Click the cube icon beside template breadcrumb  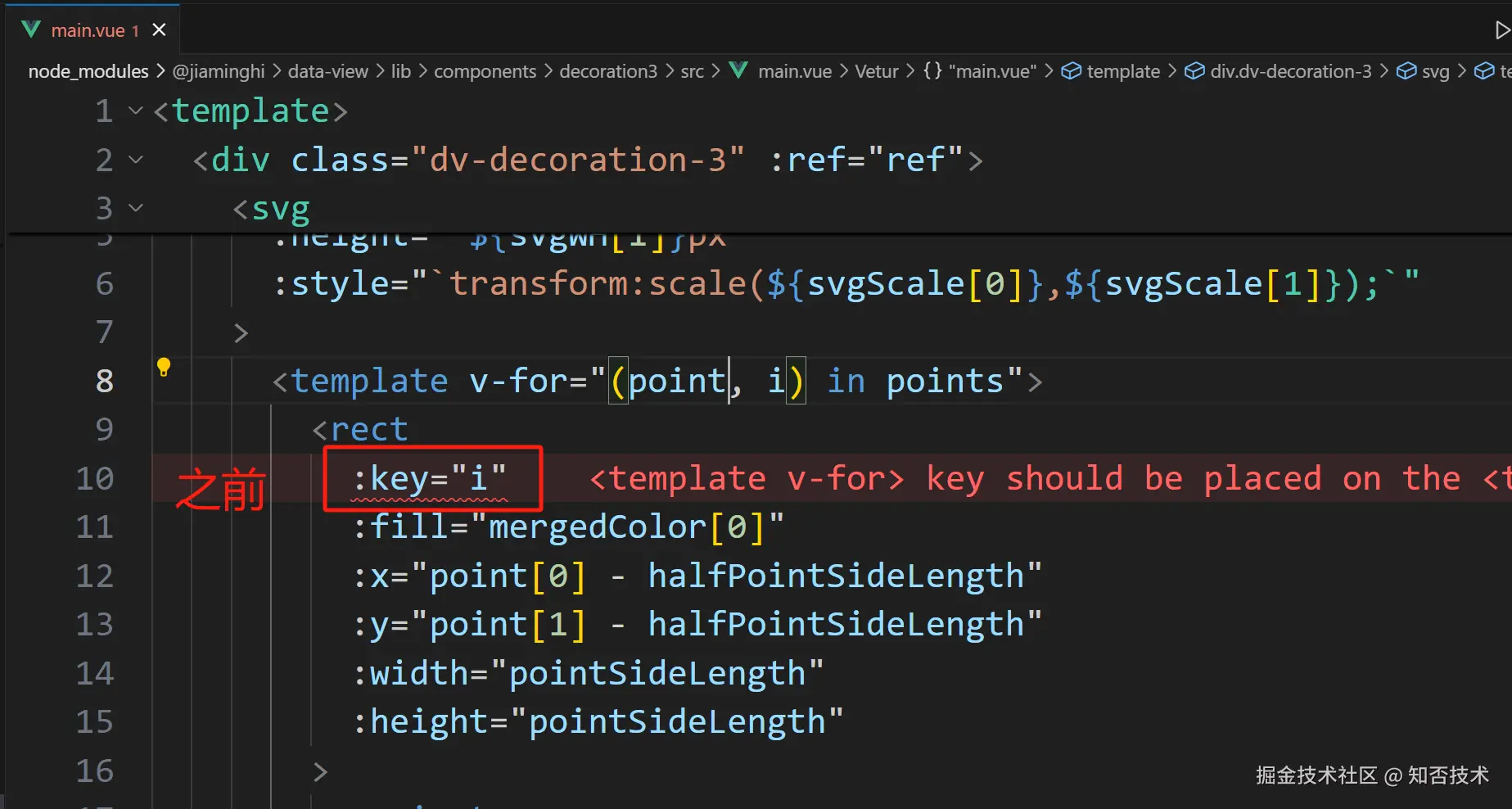pos(1071,71)
